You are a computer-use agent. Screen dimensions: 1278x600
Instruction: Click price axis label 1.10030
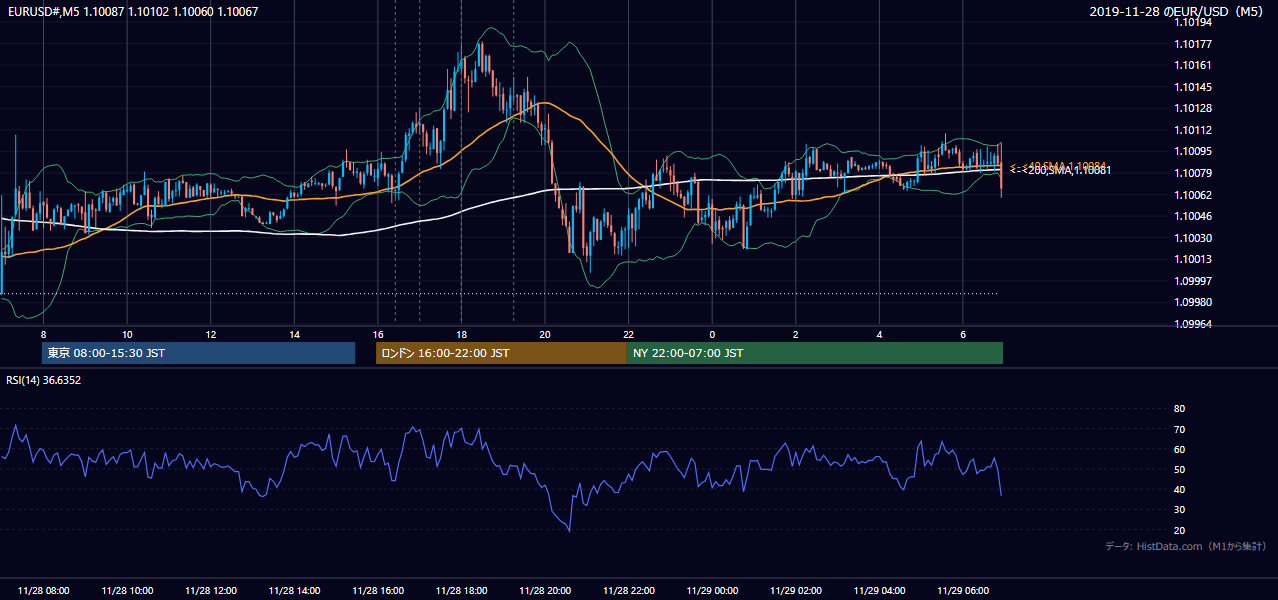tap(1192, 238)
